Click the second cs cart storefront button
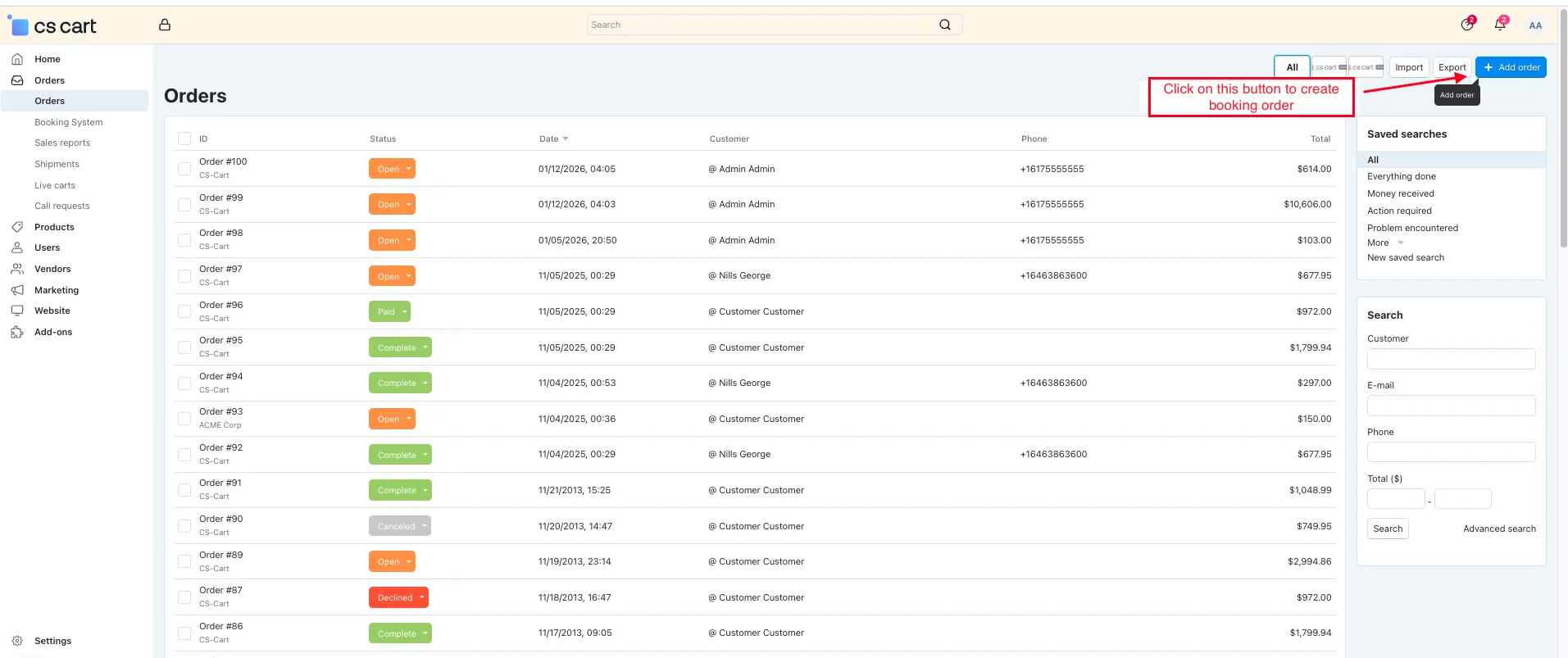Viewport: 1568px width, 658px height. pos(1366,67)
